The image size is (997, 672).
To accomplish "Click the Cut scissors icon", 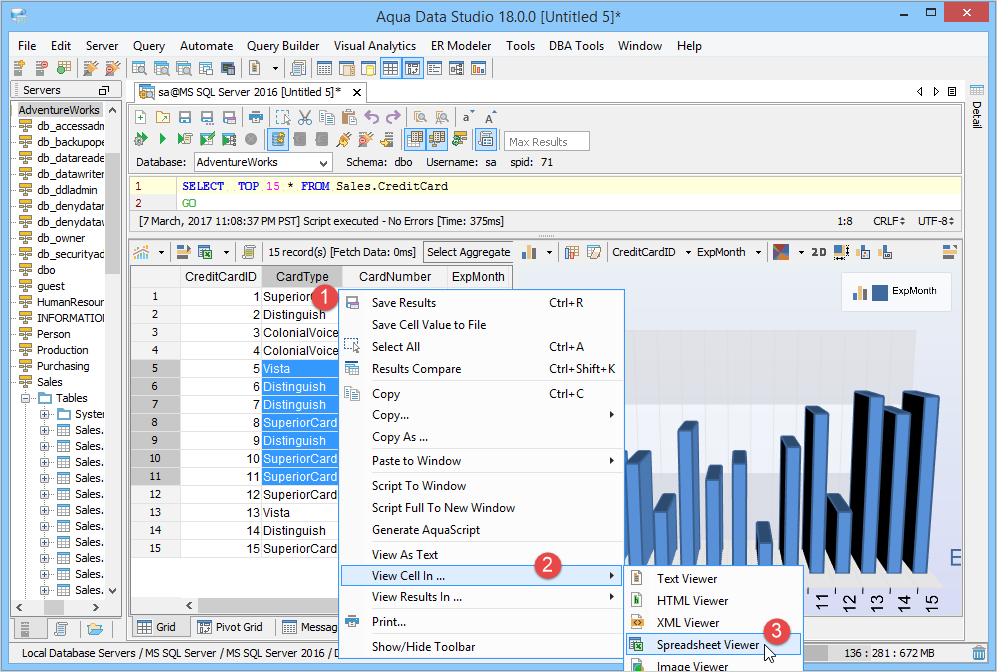I will tap(305, 117).
